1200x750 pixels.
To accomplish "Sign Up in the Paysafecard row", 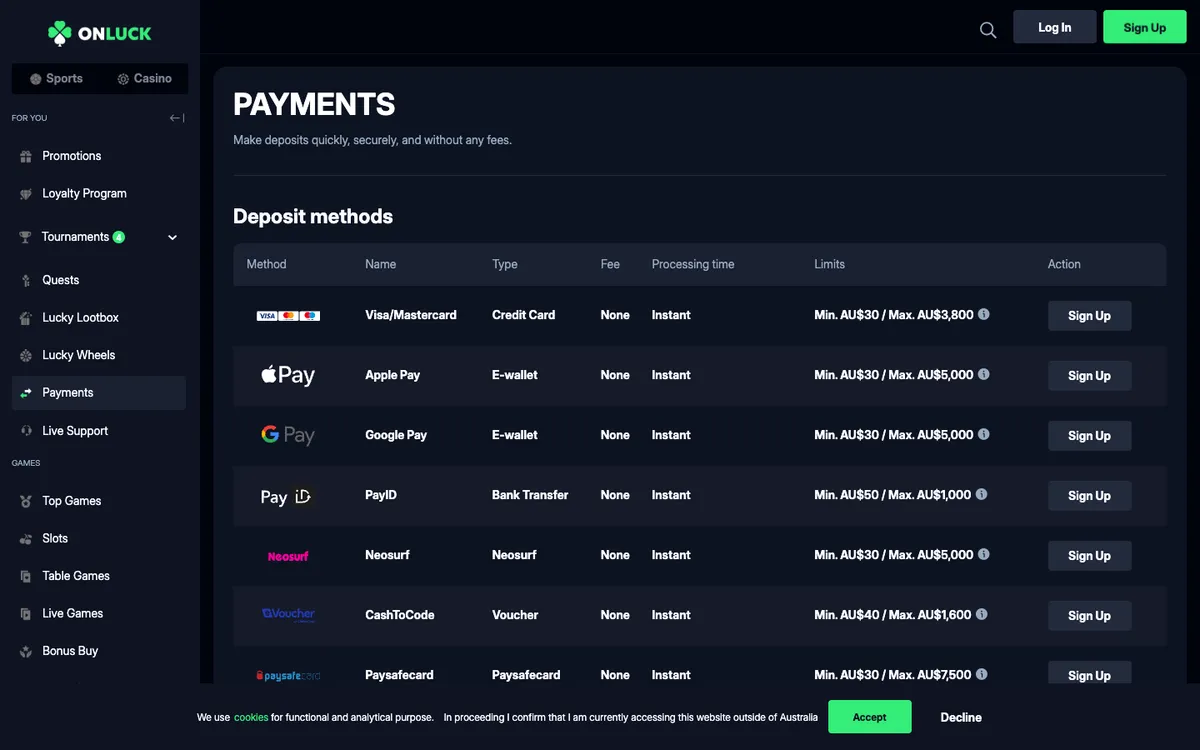I will pyautogui.click(x=1089, y=674).
